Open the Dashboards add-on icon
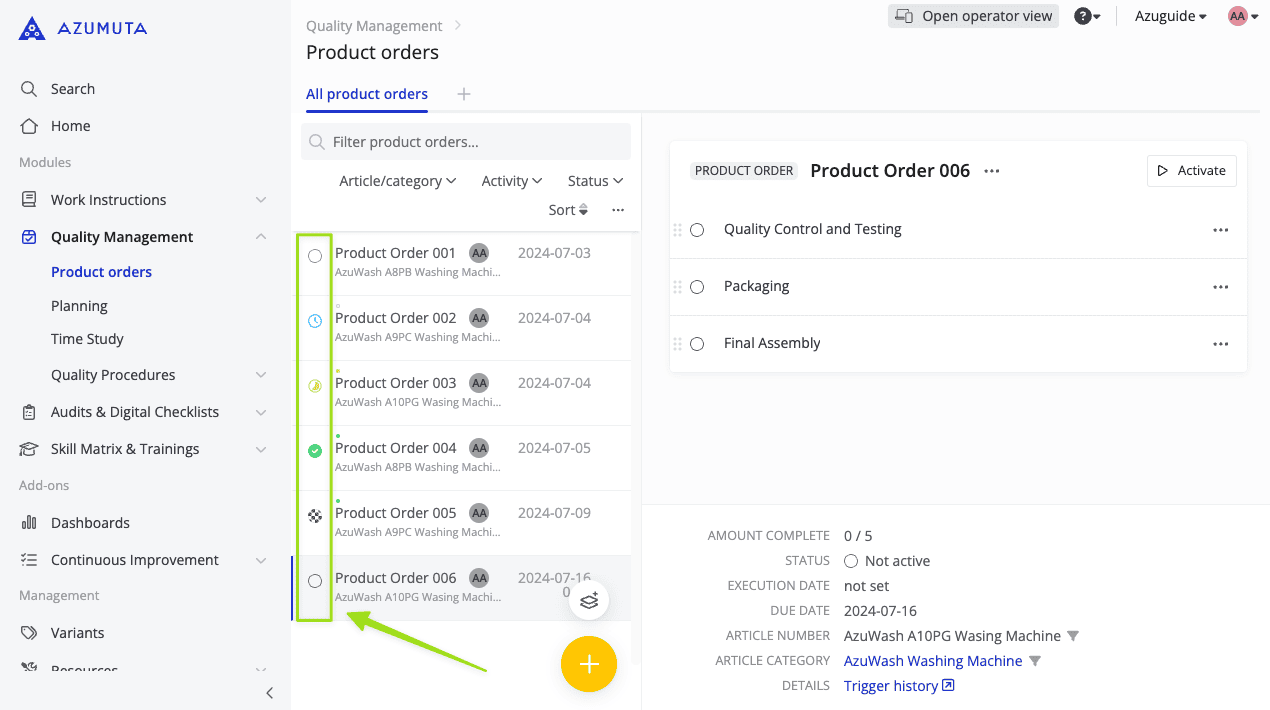Viewport: 1270px width, 710px height. point(29,522)
